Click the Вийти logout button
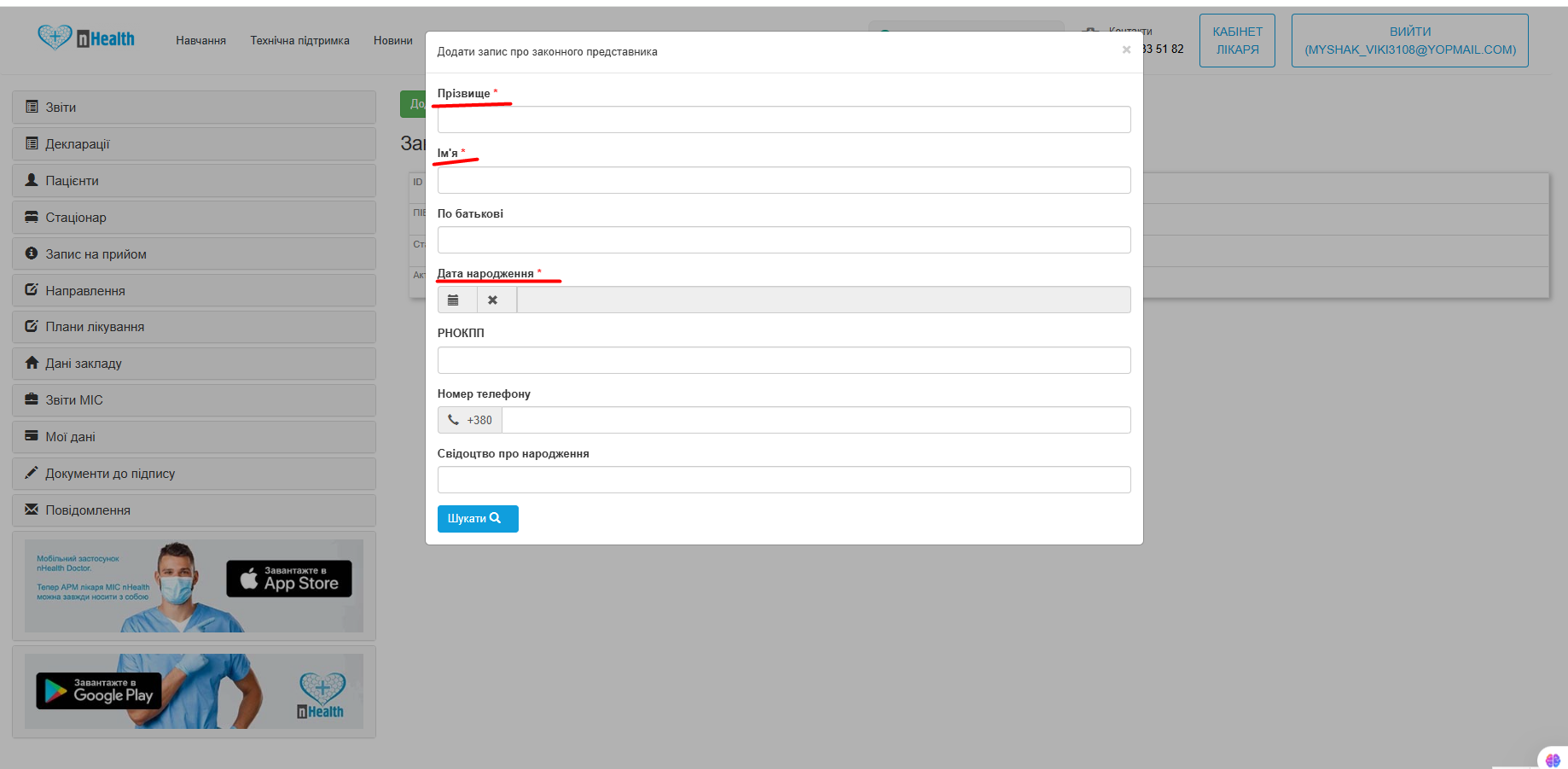Screen dimensions: 1568x769 1410,40
